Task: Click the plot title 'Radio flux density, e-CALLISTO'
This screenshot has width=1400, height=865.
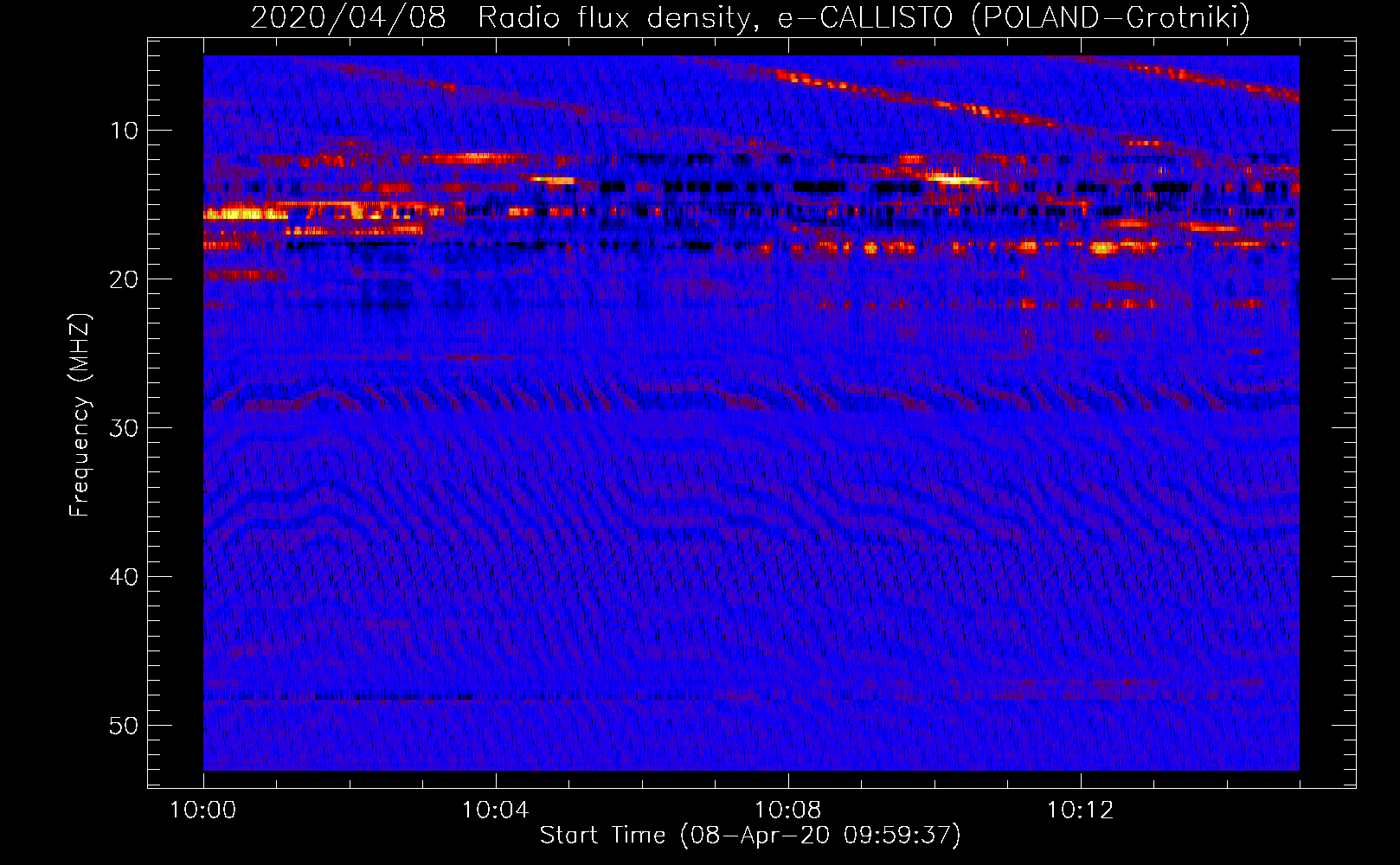Action: 716,18
